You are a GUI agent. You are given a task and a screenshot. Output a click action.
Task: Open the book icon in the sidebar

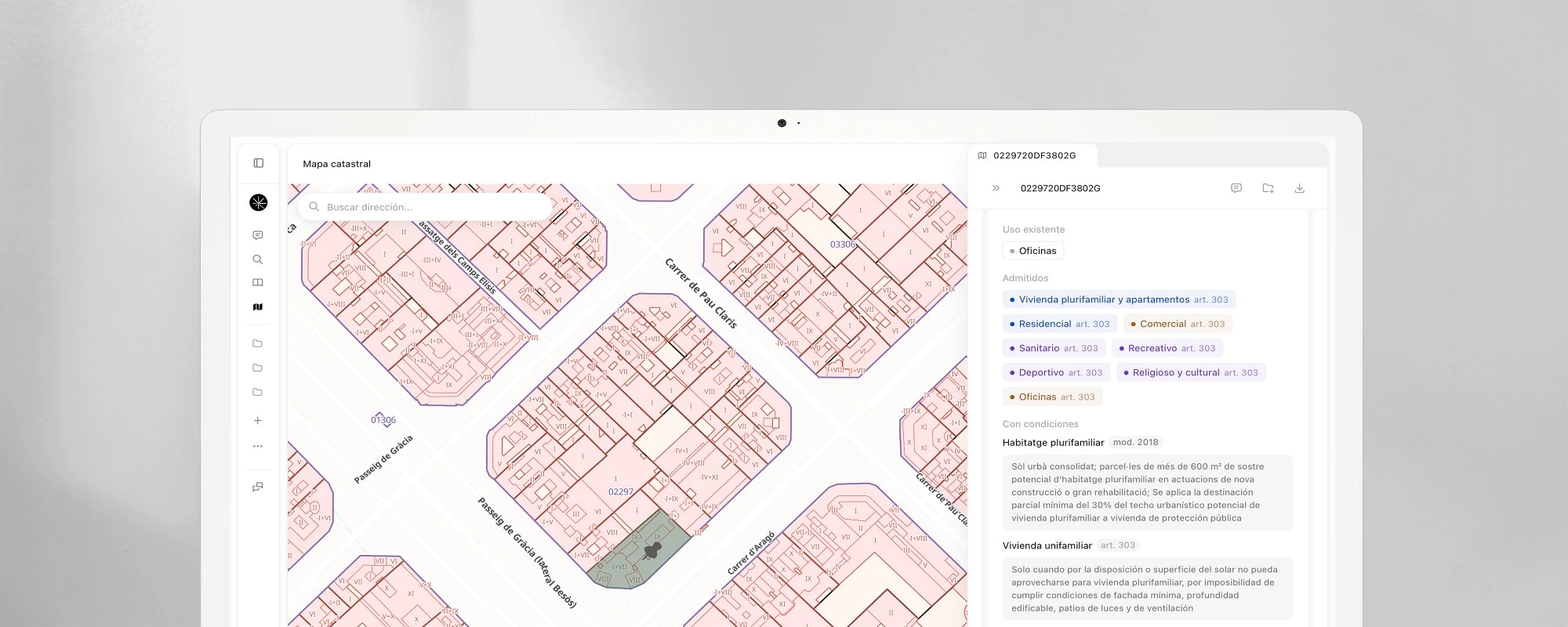258,283
